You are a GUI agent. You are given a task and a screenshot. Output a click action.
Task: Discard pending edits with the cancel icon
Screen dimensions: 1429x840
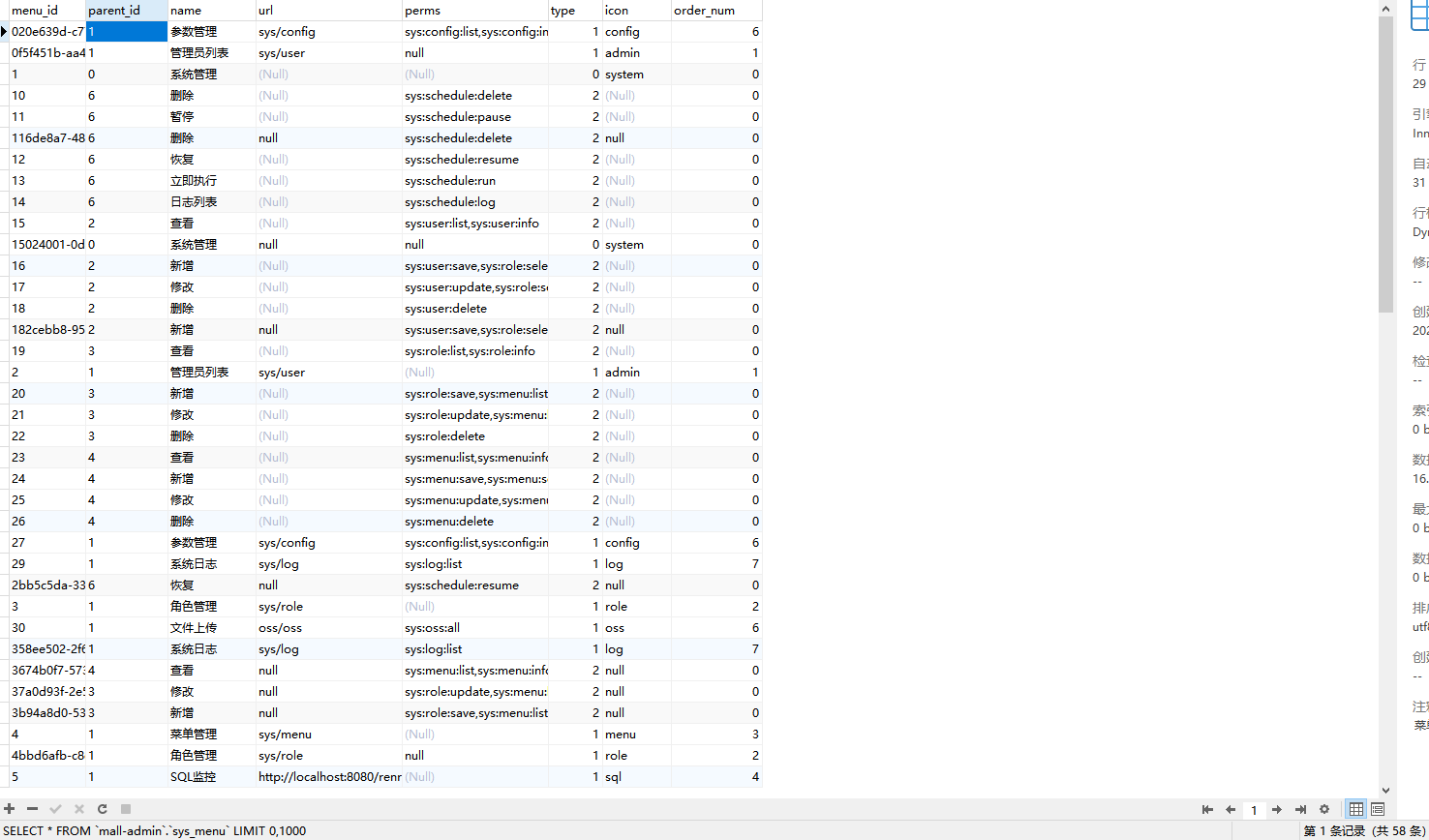click(78, 809)
